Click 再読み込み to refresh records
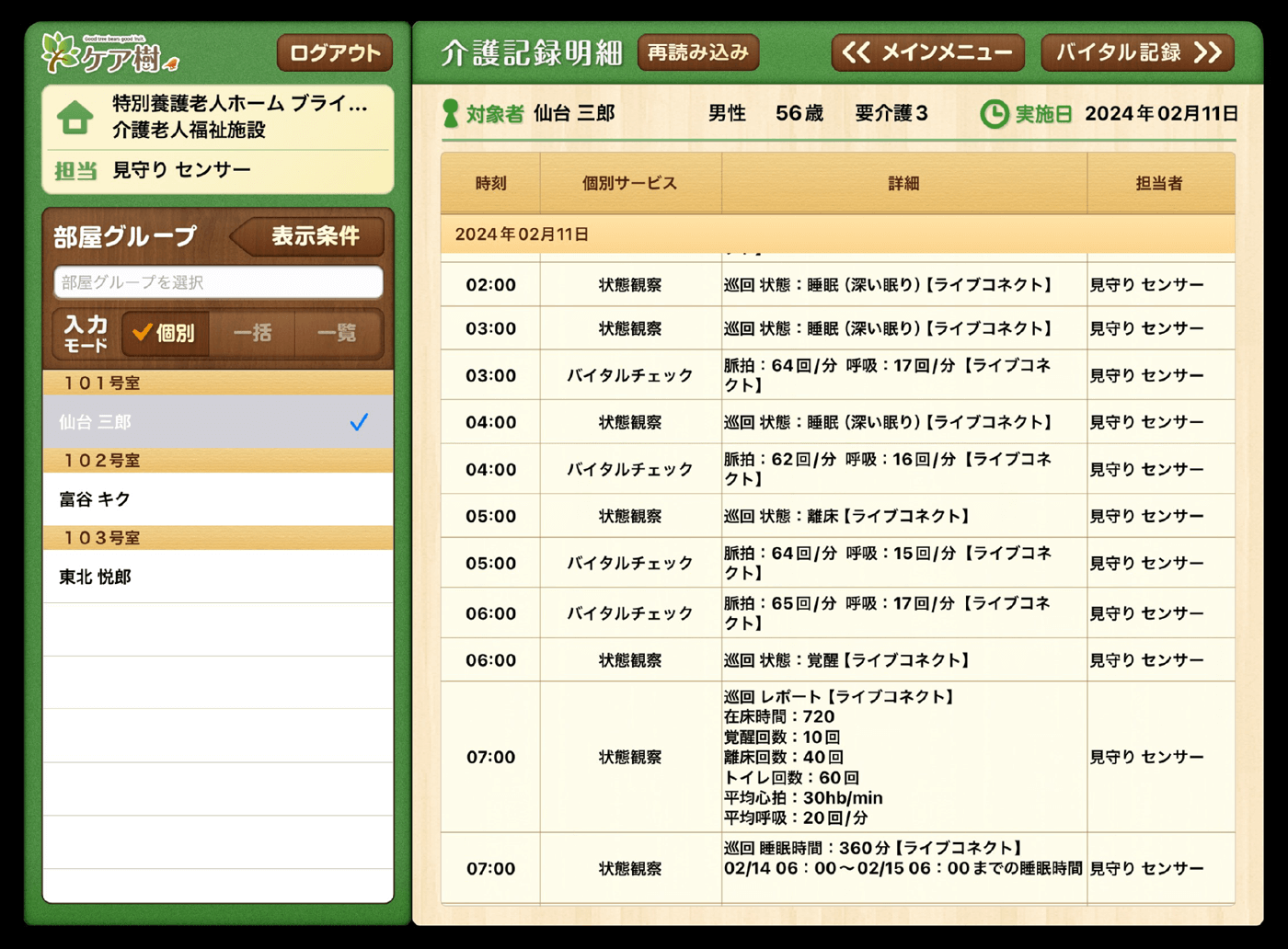 pyautogui.click(x=696, y=52)
